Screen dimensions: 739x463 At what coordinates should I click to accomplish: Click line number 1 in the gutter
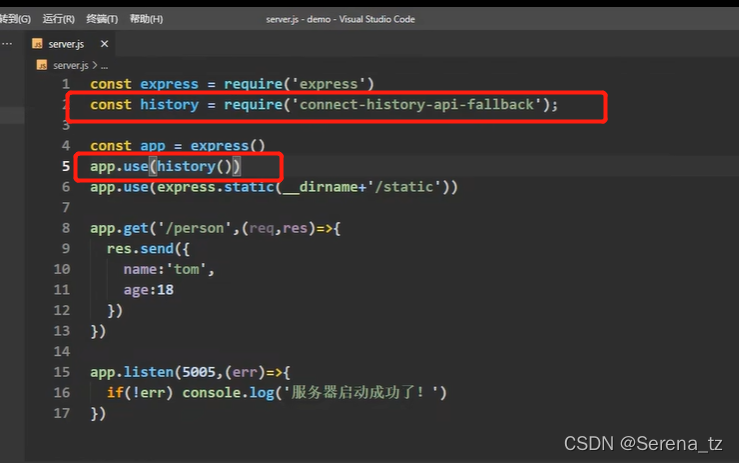pyautogui.click(x=66, y=84)
